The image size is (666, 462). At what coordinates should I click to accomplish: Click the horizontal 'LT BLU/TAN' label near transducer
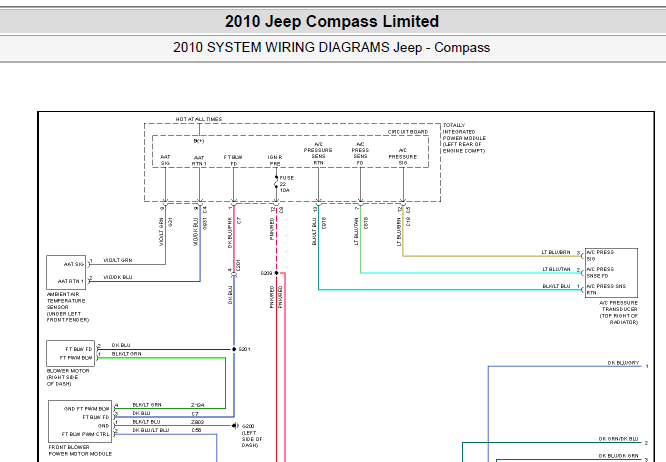[556, 269]
